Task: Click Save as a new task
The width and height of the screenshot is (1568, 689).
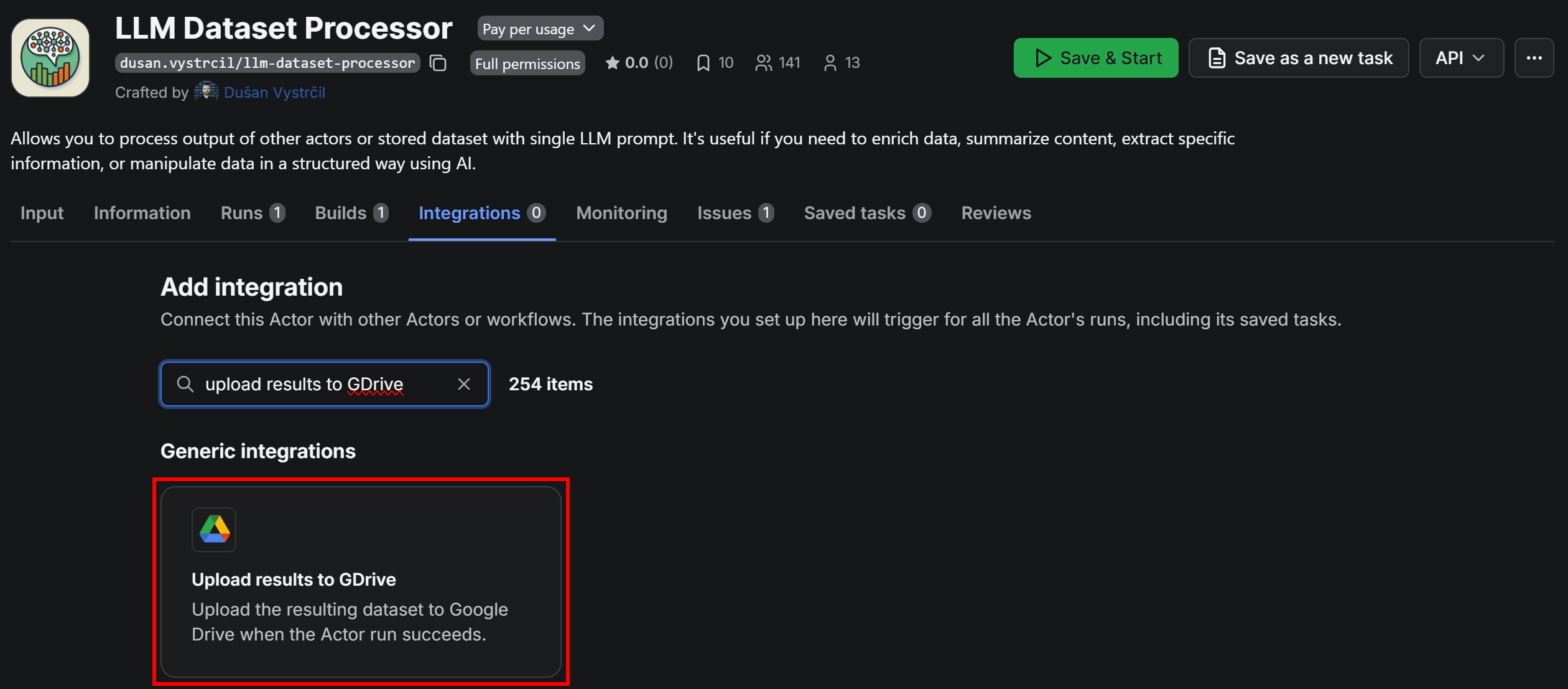Action: [x=1298, y=57]
